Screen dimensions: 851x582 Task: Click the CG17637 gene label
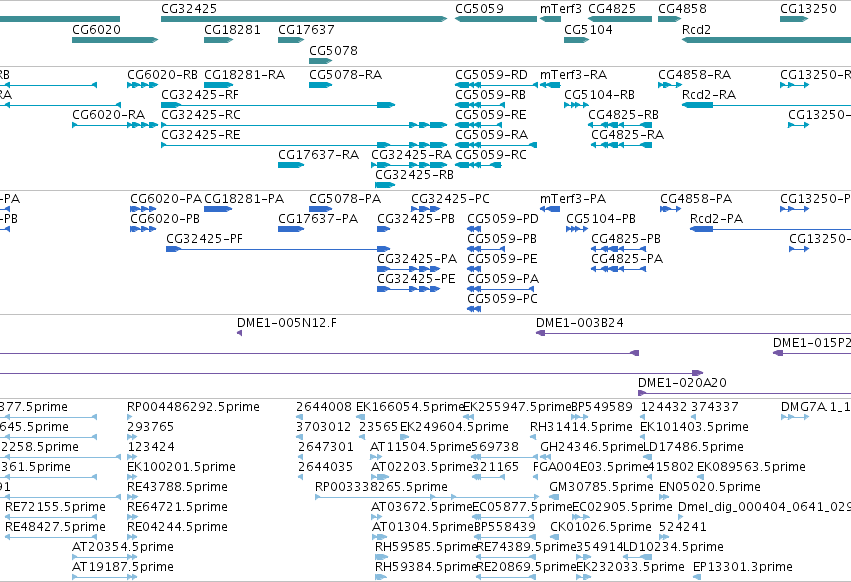306,29
